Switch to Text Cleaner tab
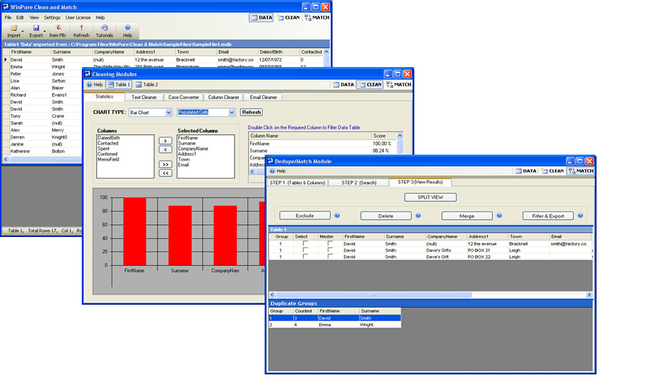 pyautogui.click(x=144, y=98)
